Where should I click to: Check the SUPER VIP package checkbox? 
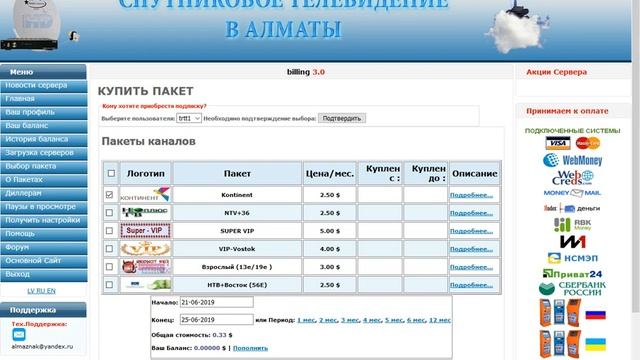click(109, 231)
